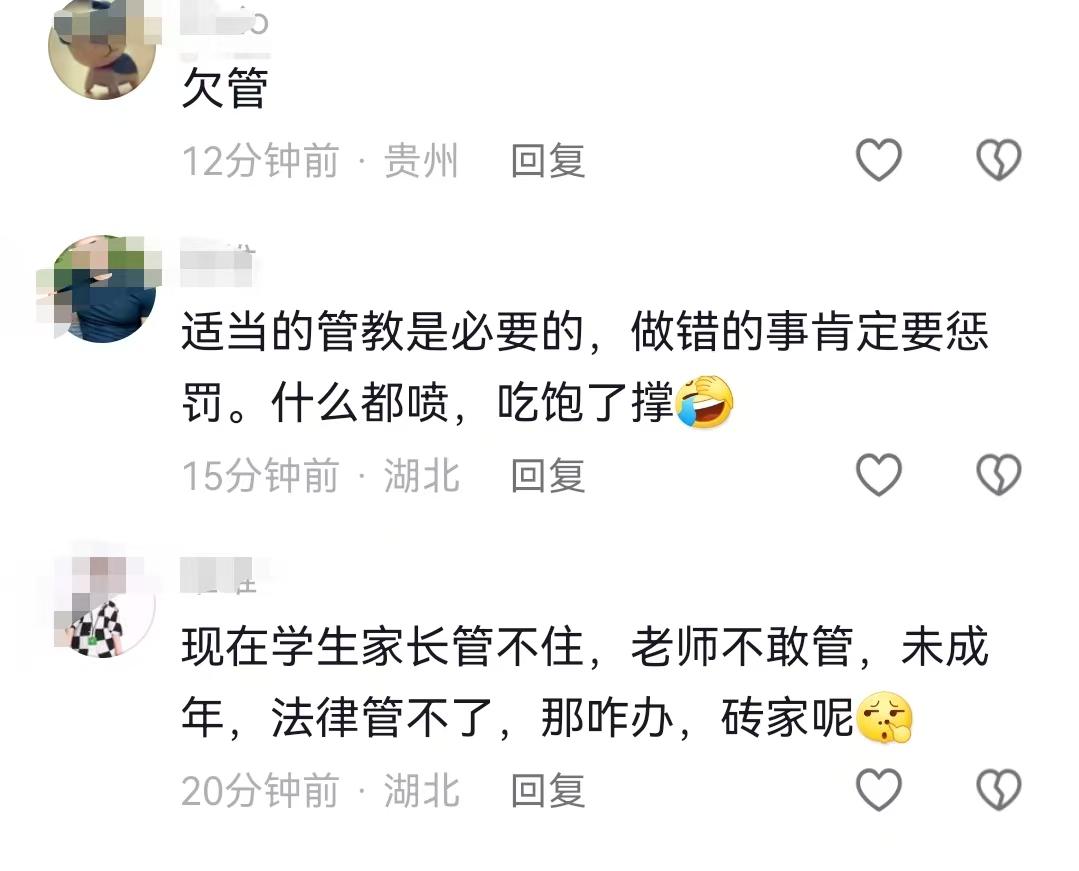Viewport: 1079px width, 871px height.
Task: Open avatar of the '适当的管教' commenter
Action: 102,289
